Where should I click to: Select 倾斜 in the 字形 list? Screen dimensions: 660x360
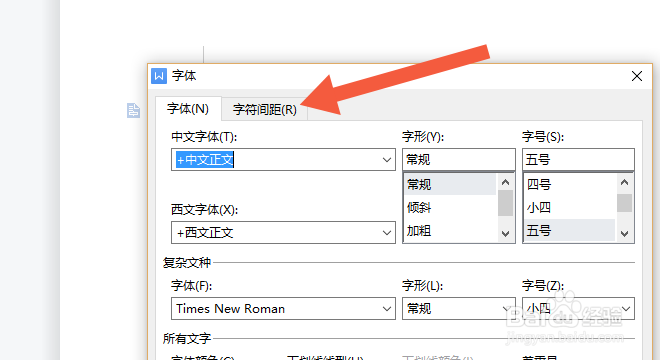(450, 207)
